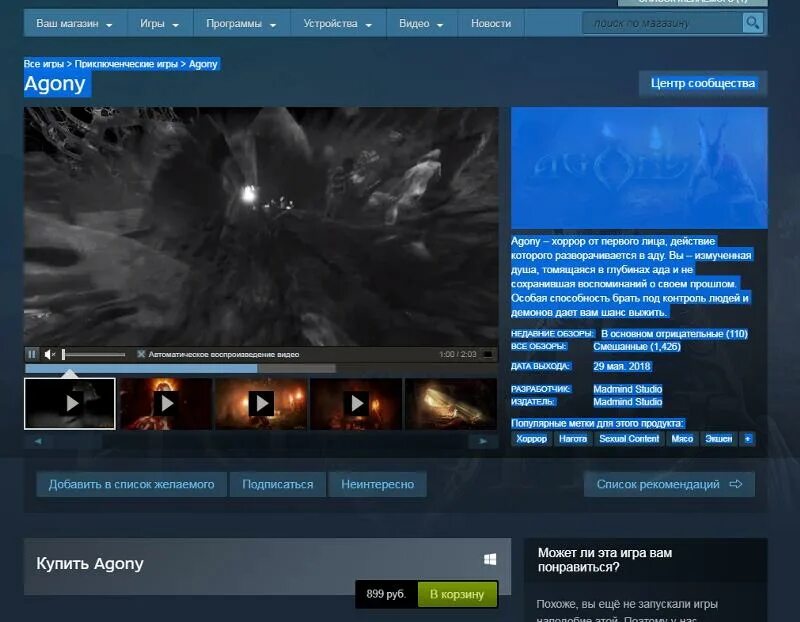Click the Подписаться button
This screenshot has width=800, height=622.
coord(278,484)
